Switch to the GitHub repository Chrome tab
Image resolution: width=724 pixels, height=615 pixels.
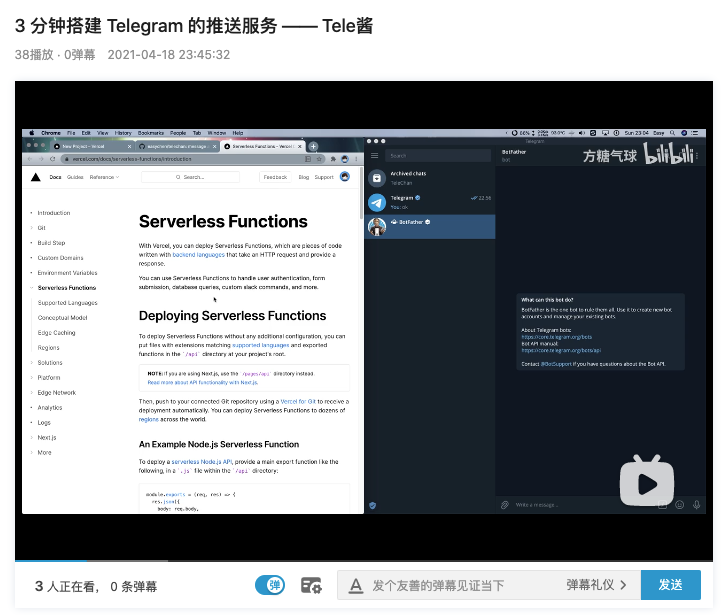coord(178,146)
